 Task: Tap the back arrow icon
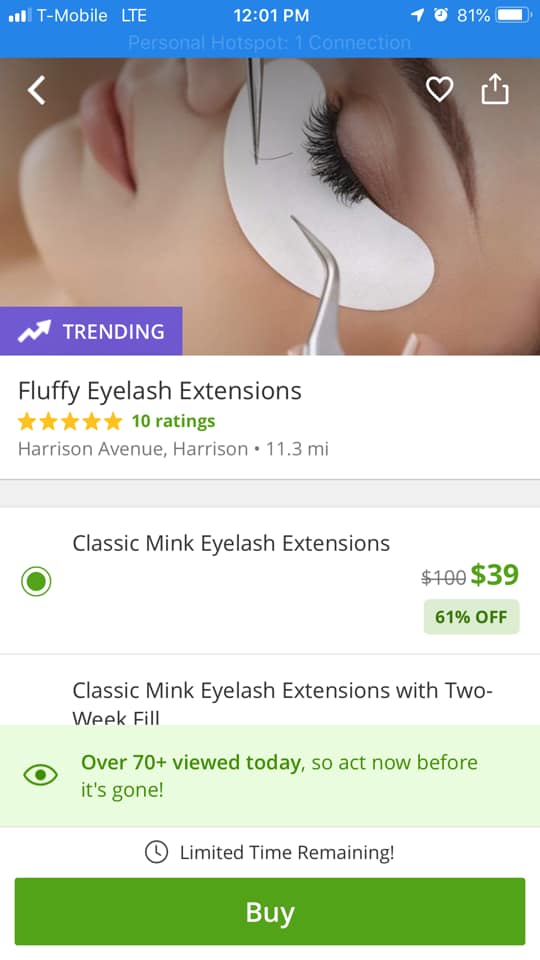tap(37, 90)
